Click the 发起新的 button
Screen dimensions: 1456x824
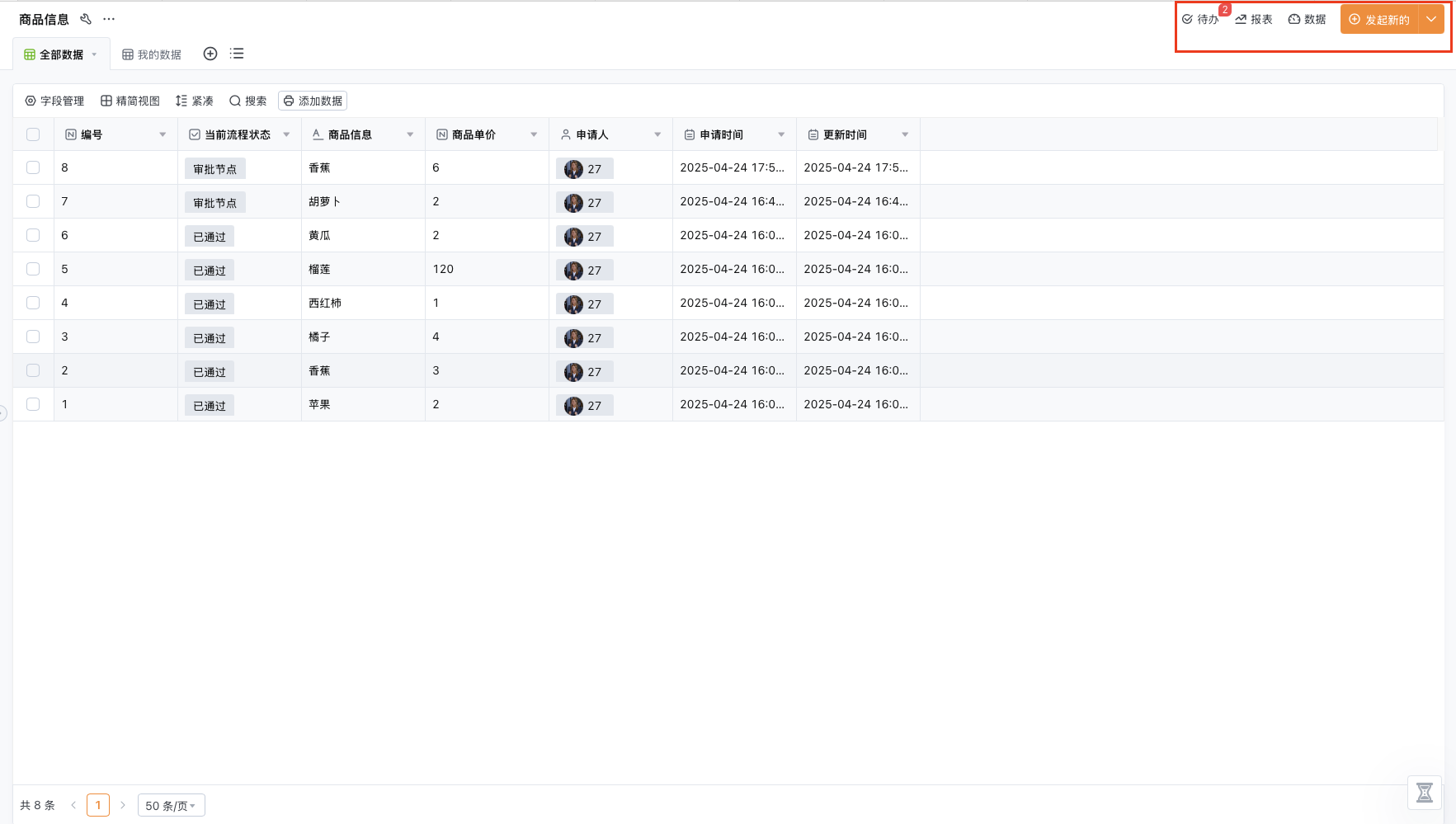(x=1379, y=19)
